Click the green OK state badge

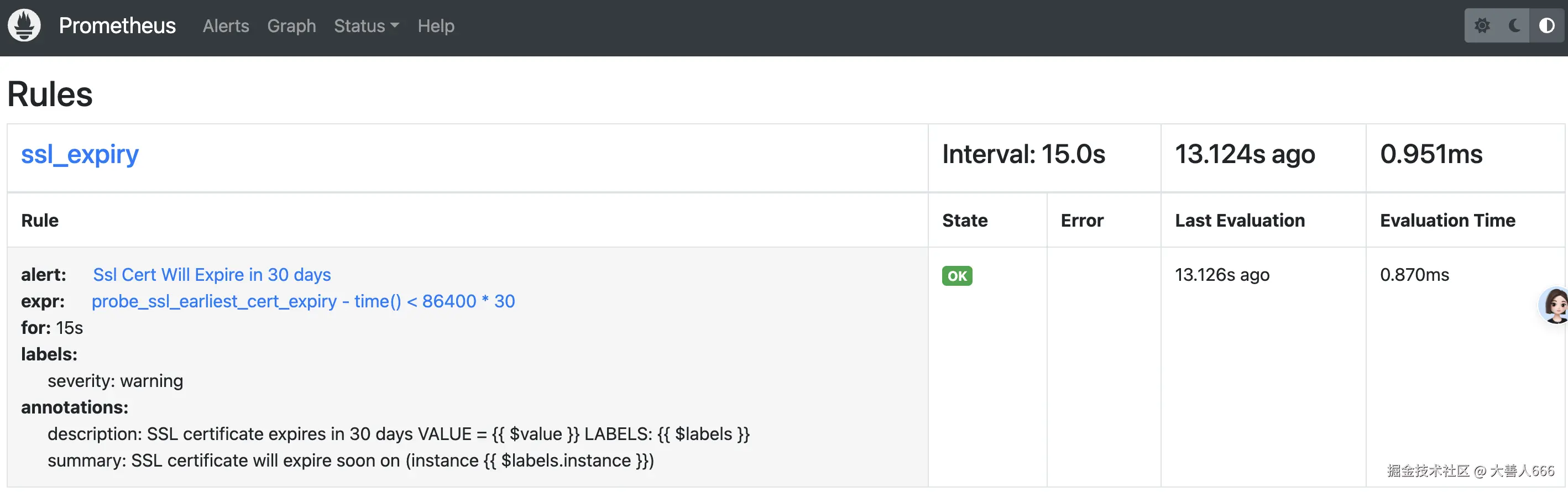[x=957, y=276]
